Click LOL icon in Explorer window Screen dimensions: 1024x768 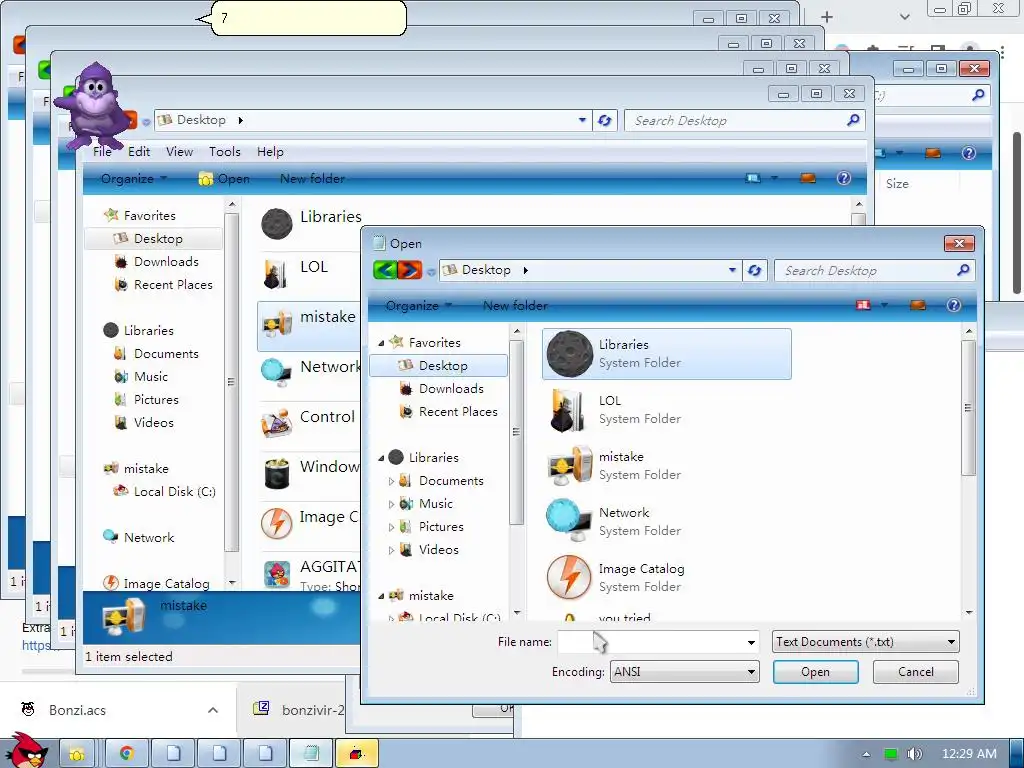[276, 274]
